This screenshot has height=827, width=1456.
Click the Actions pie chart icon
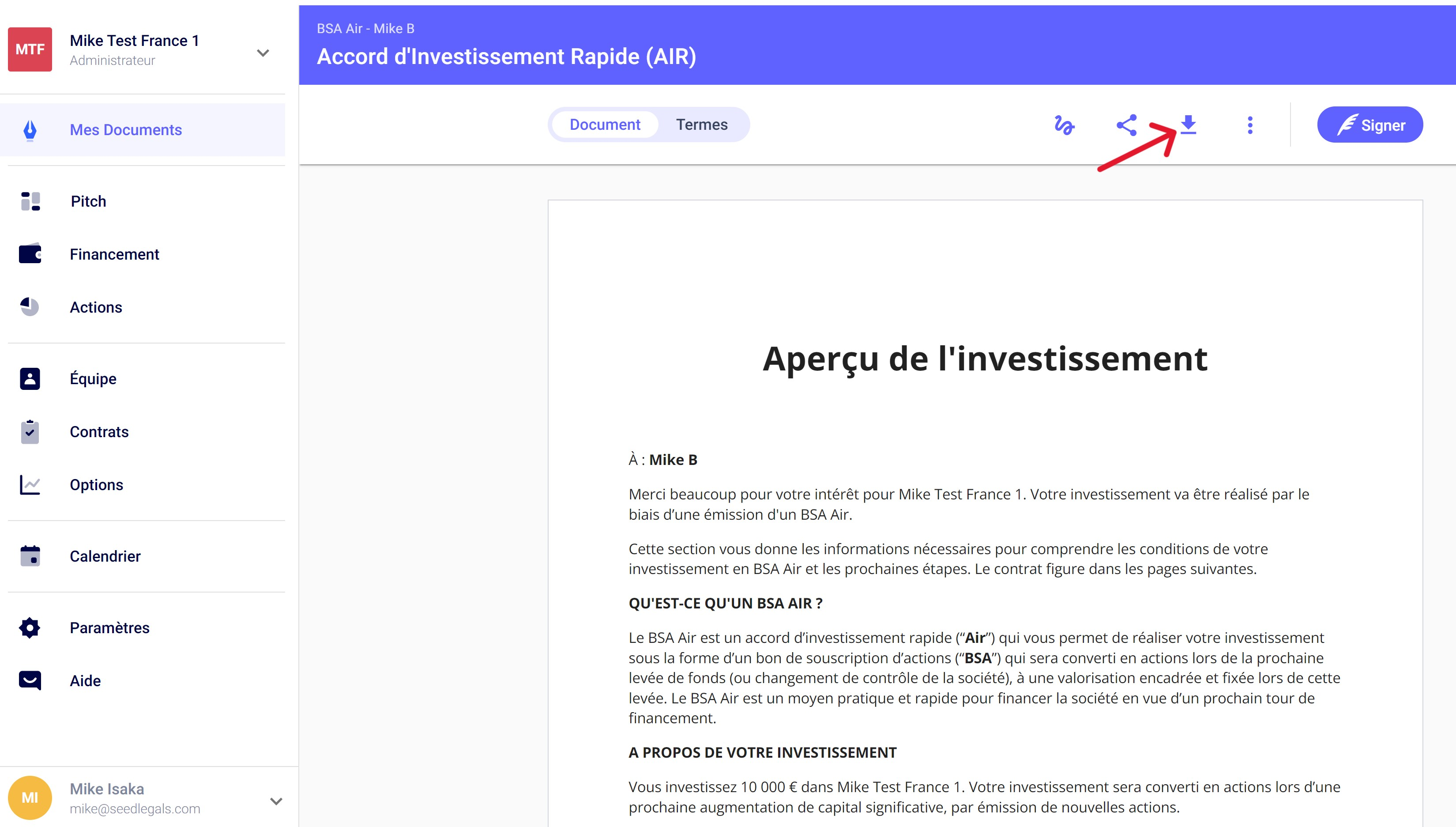click(x=30, y=307)
